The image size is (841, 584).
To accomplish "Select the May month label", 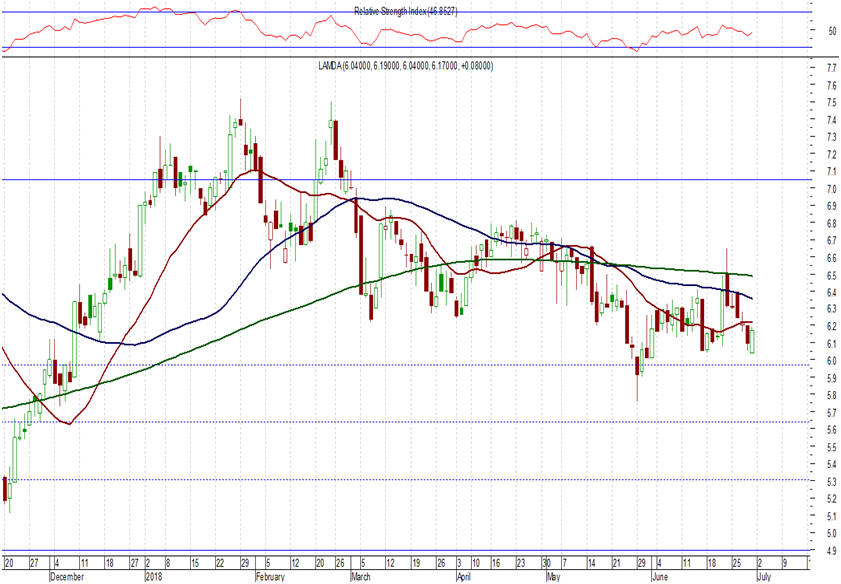I will [554, 577].
